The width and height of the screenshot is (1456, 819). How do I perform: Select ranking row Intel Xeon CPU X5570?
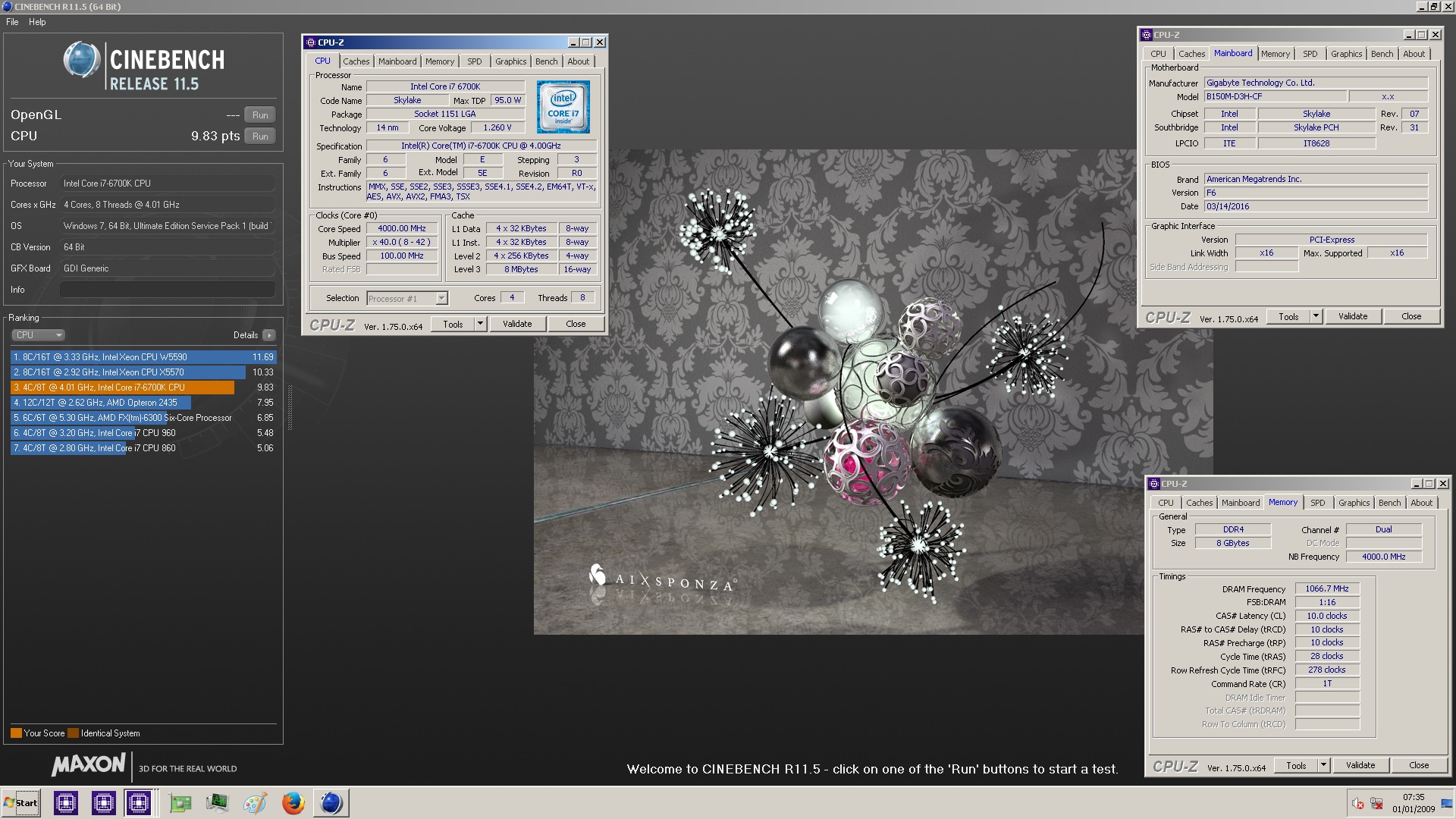(143, 372)
